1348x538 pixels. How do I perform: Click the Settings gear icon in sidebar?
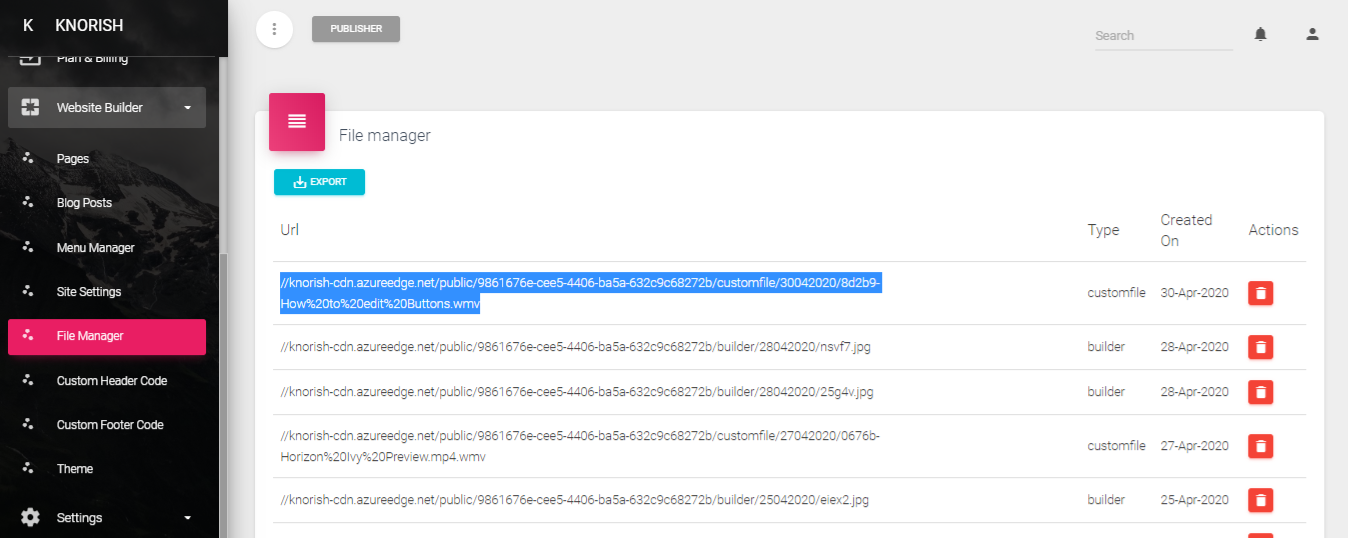coord(30,517)
